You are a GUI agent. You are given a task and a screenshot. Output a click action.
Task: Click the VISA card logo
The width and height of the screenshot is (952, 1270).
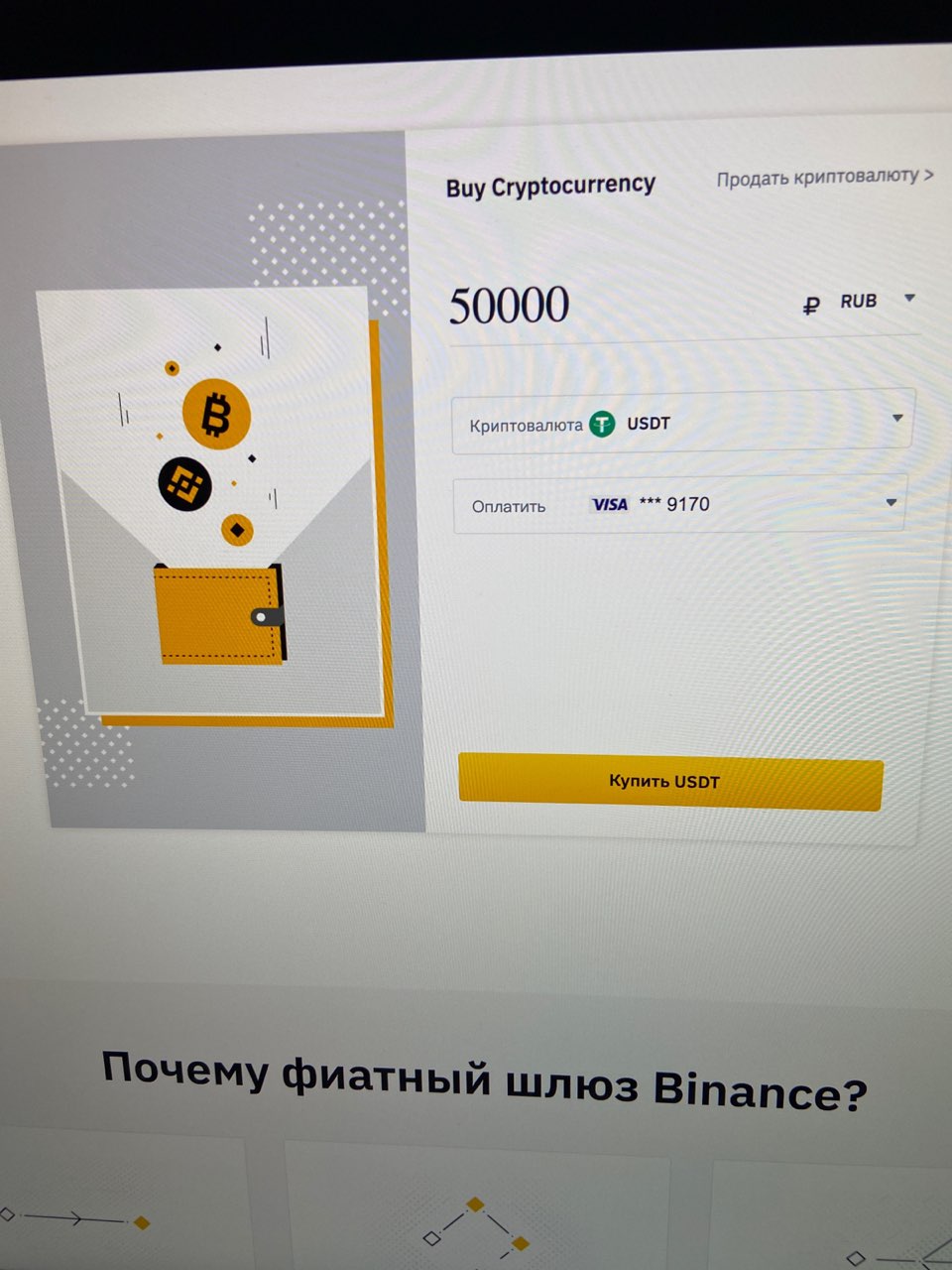pyautogui.click(x=610, y=505)
